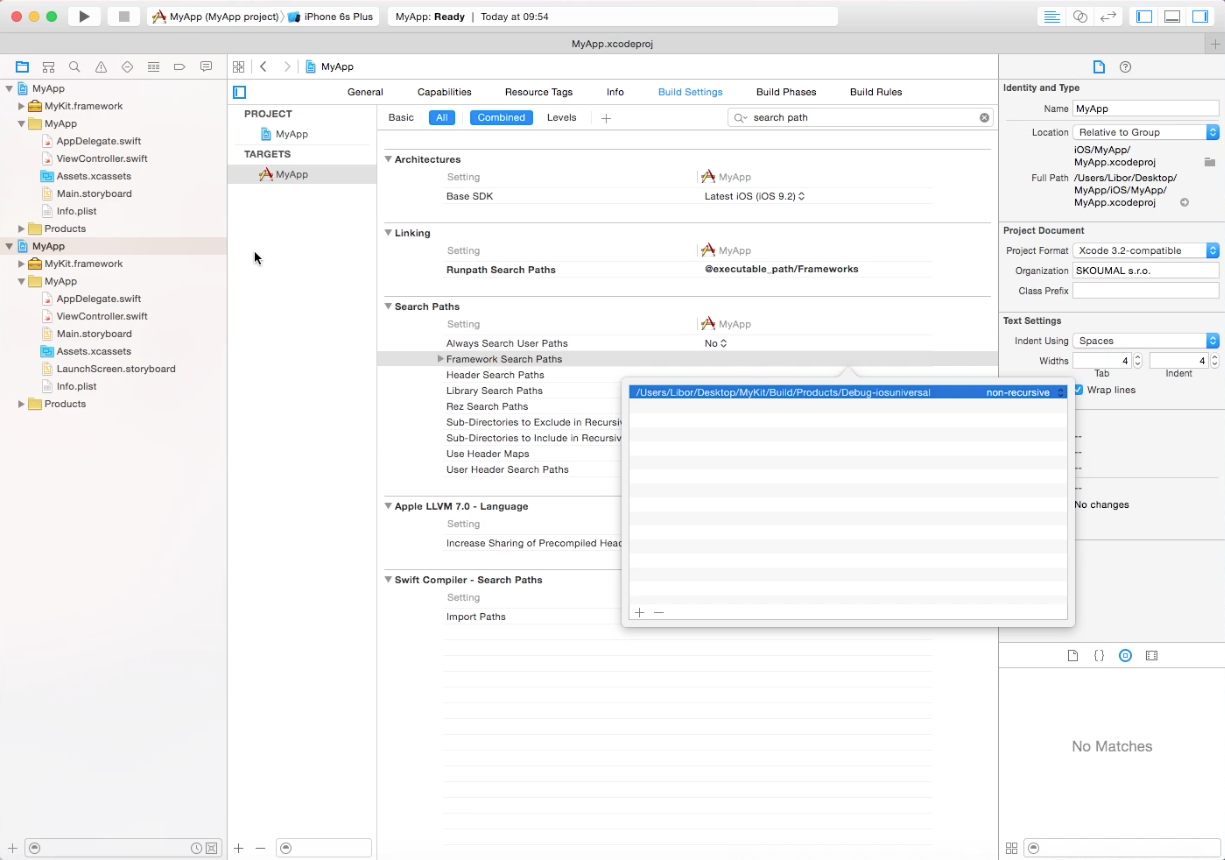Increase the Tab width stepper

[1138, 357]
